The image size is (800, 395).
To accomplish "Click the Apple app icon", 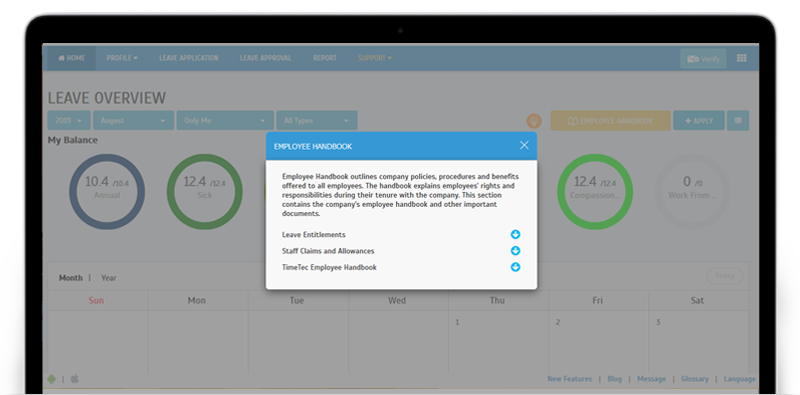I will pos(74,379).
